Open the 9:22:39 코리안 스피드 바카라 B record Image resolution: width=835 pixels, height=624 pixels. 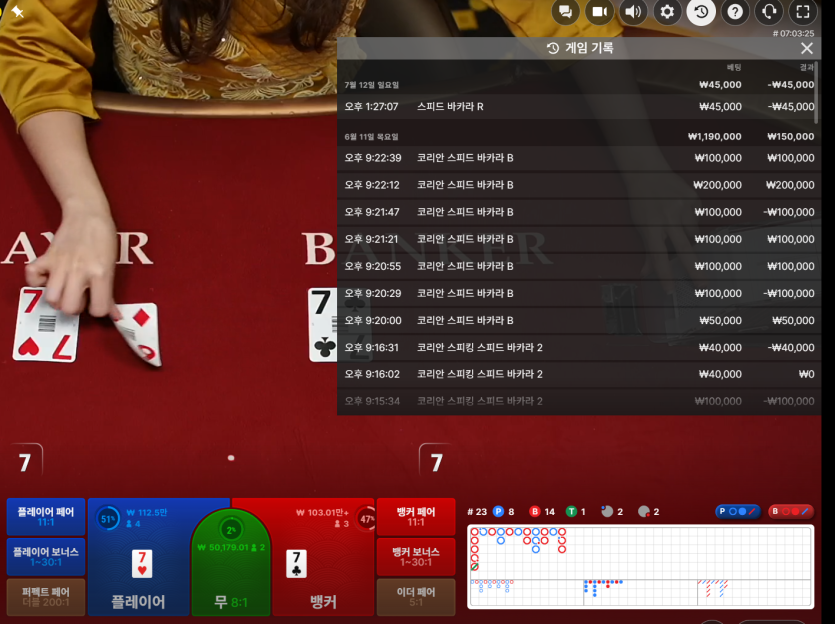579,158
